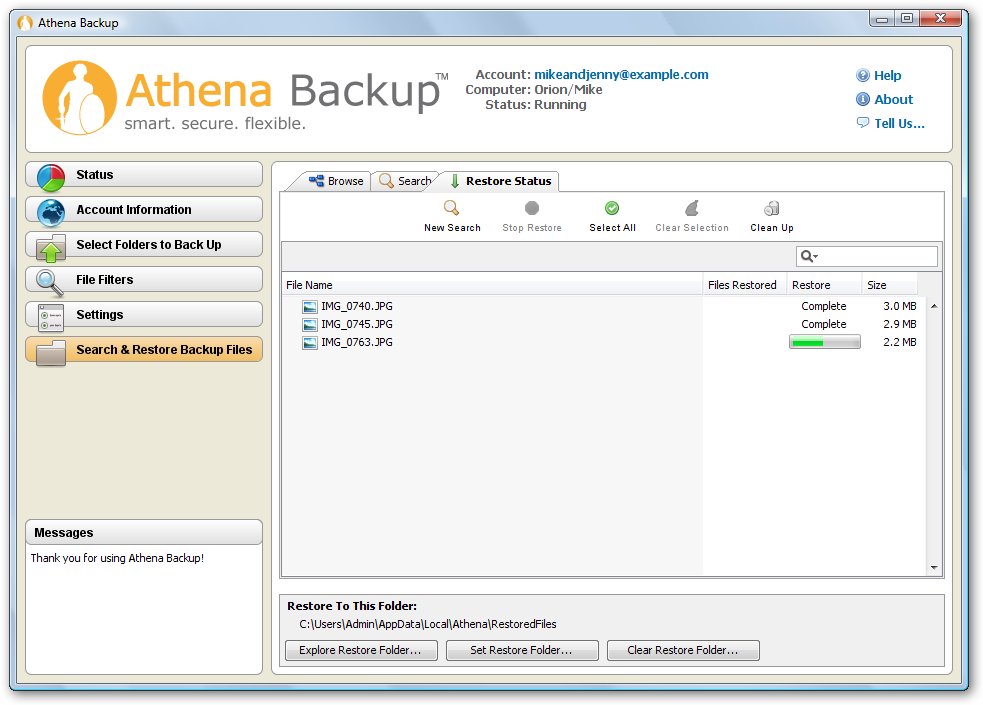Viewport: 983px width, 705px height.
Task: Open the File Filters section
Action: click(144, 279)
